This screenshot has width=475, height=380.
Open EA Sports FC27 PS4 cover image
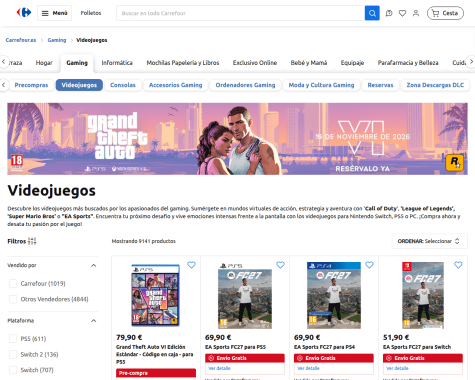pos(334,295)
